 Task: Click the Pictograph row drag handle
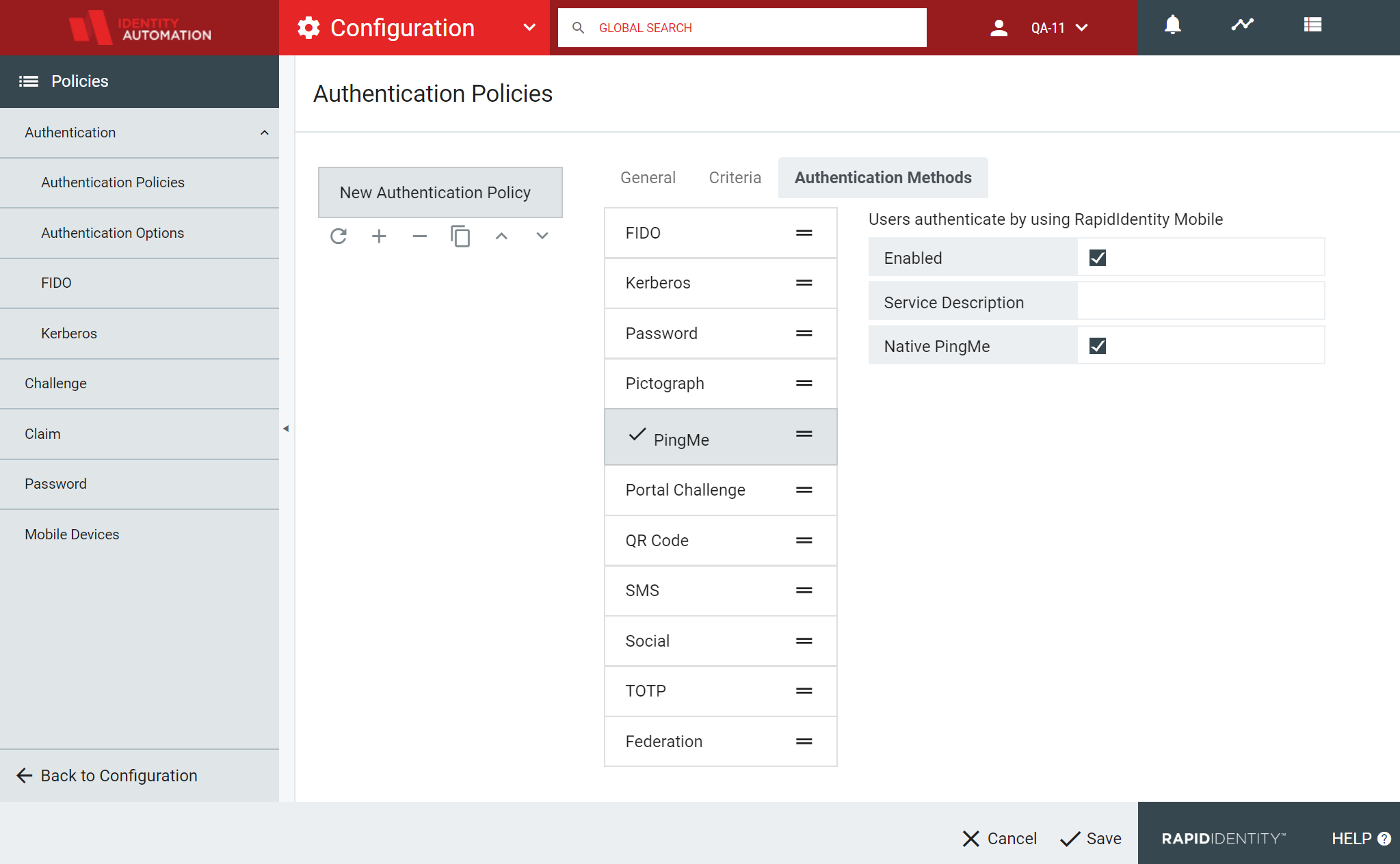tap(804, 383)
